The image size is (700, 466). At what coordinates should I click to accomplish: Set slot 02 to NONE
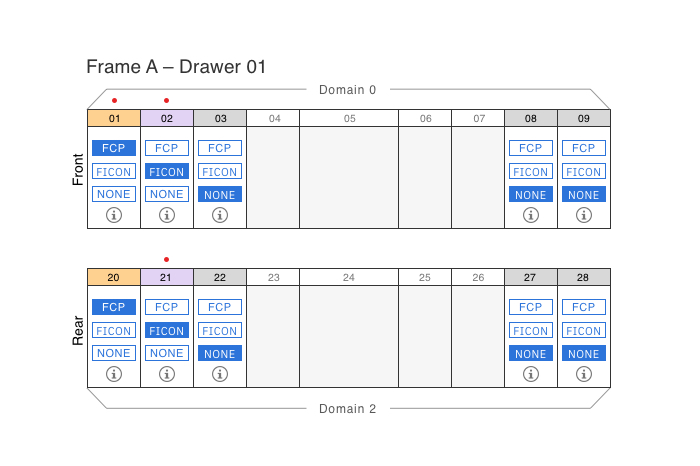167,194
